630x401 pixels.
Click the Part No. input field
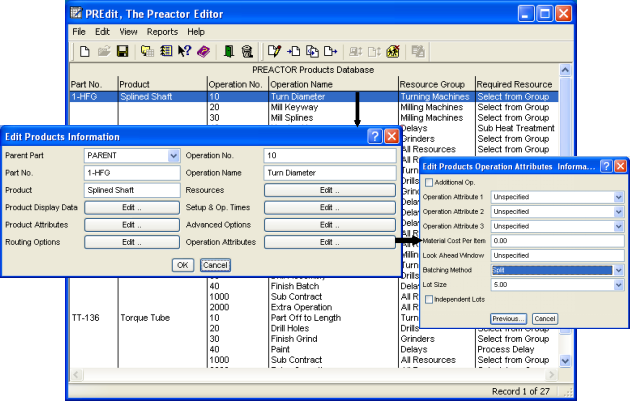coord(132,173)
